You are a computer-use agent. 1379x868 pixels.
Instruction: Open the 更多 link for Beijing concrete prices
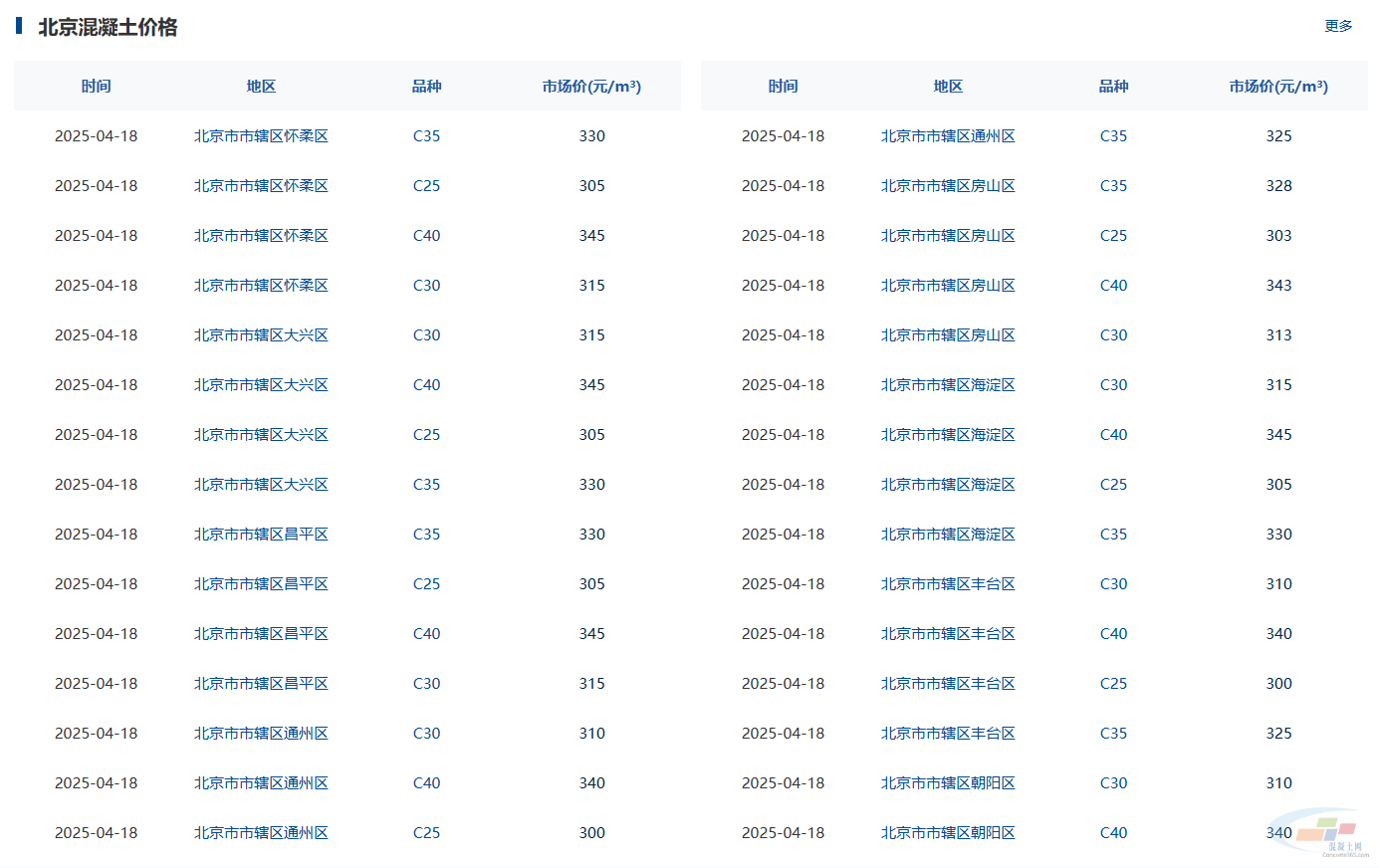click(x=1337, y=26)
